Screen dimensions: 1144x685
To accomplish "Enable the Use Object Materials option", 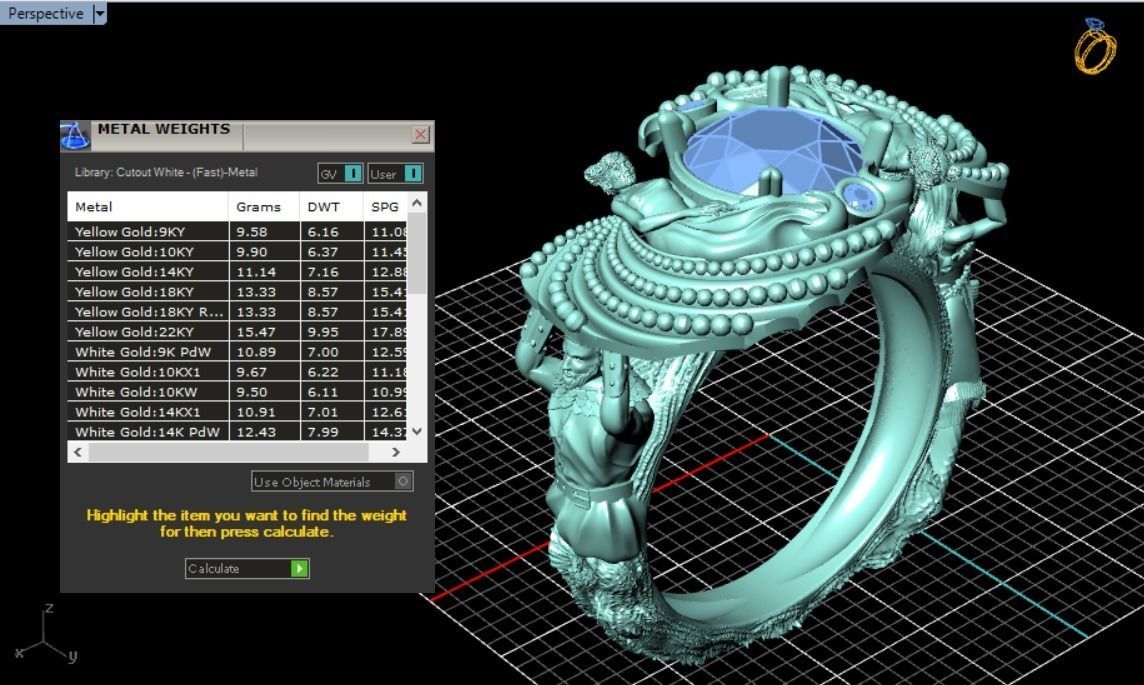I will pos(332,481).
